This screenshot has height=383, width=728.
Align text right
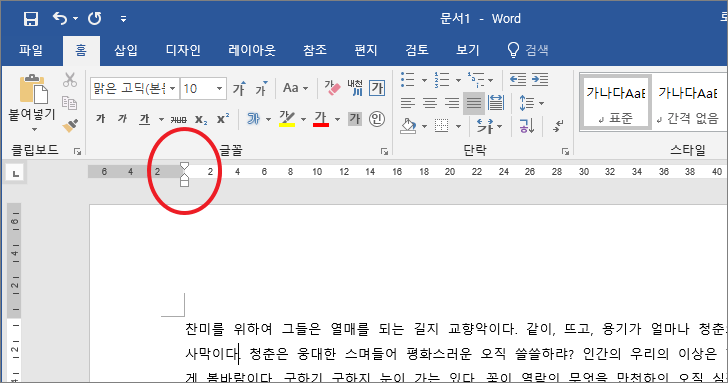pos(452,103)
